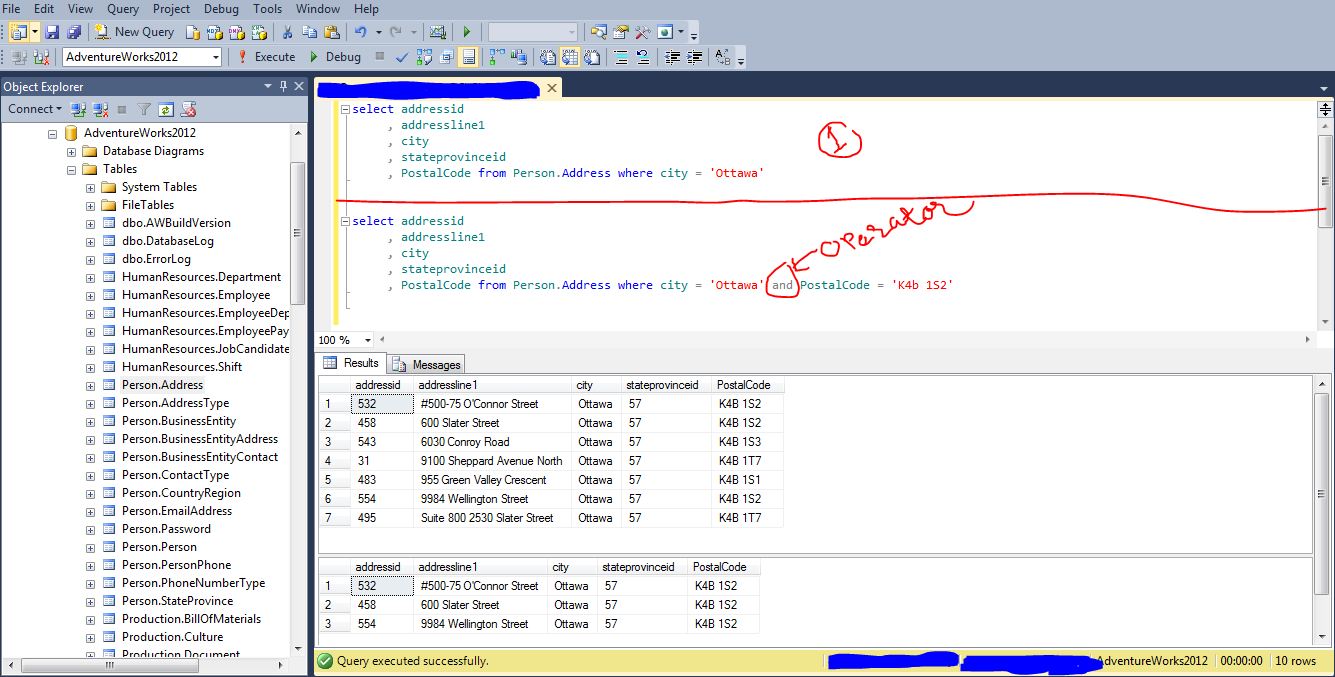Image resolution: width=1335 pixels, height=677 pixels.
Task: Collapse the first select statement outline
Action: [345, 109]
